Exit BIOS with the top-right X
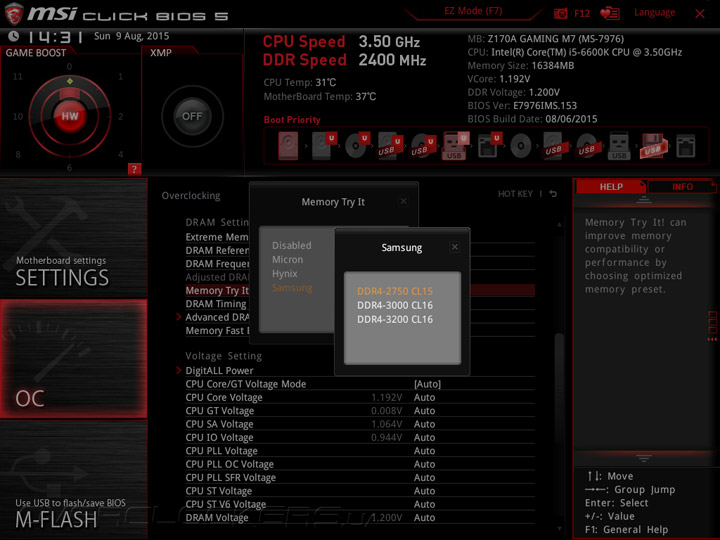Viewport: 720px width, 540px height. 700,14
